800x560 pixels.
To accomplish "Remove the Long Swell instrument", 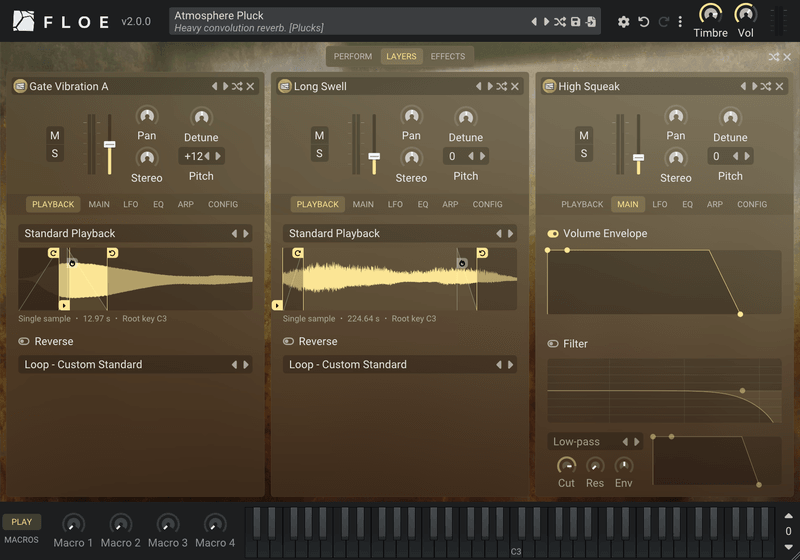I will pos(515,86).
